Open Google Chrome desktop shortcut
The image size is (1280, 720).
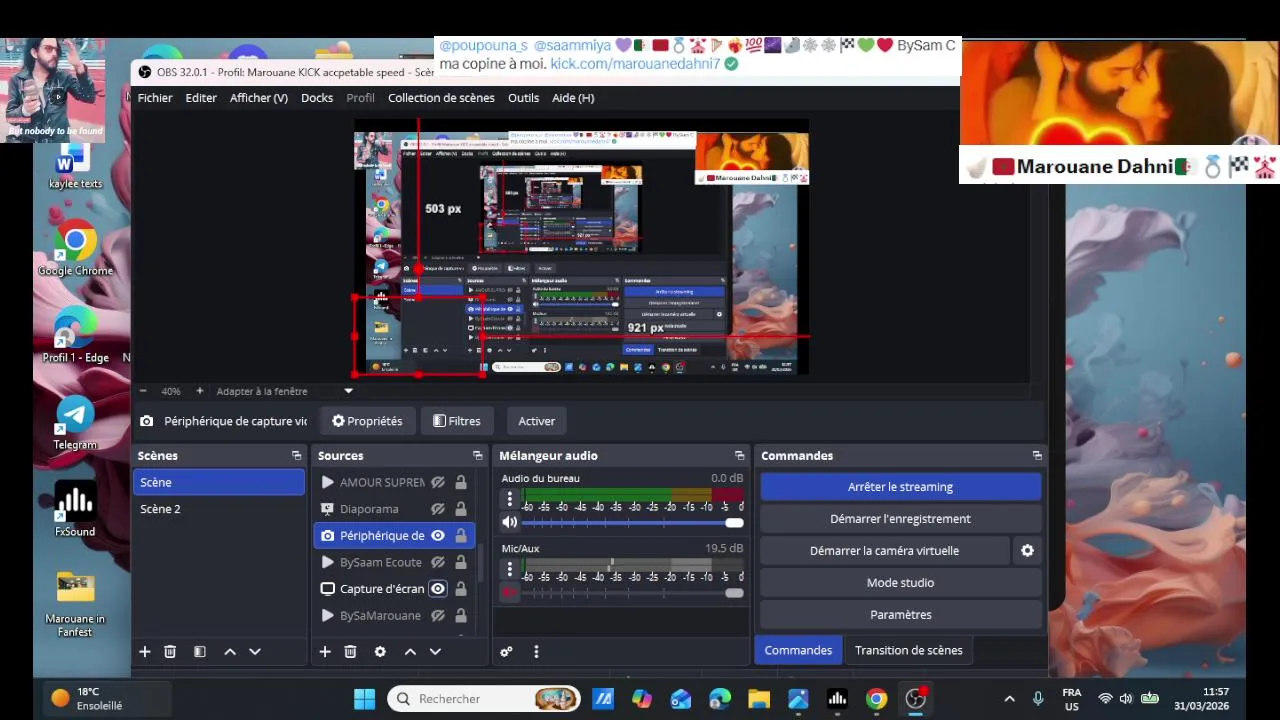coord(75,250)
